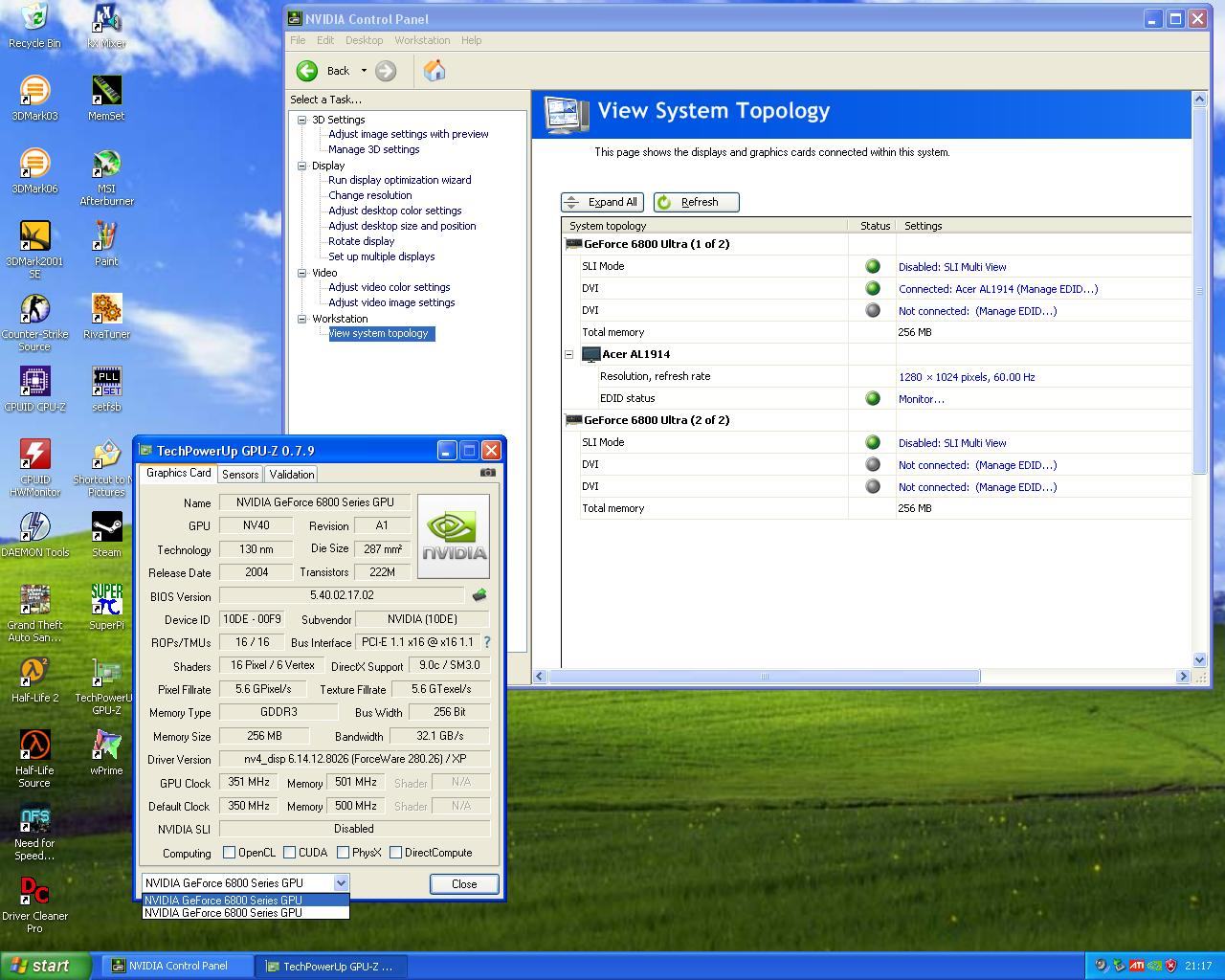Click the Home icon in NVIDIA Control Panel
1225x980 pixels.
pos(434,71)
